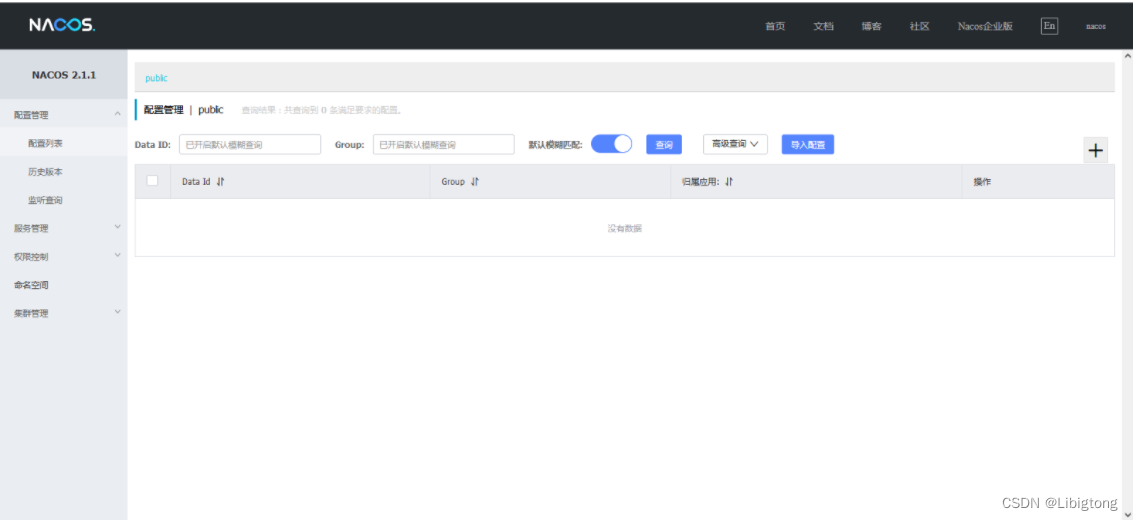Viewport: 1133px width, 520px height.
Task: Check the select-all checkbox in table header
Action: [x=152, y=181]
